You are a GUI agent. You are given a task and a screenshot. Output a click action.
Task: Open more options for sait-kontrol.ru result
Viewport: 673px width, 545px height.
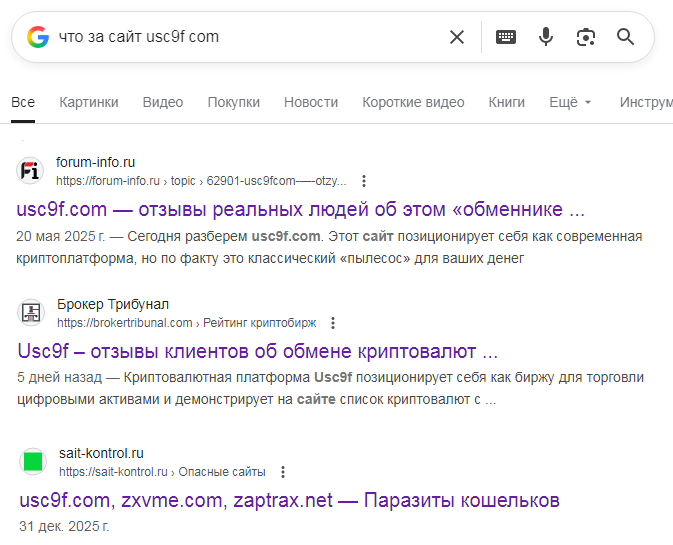pyautogui.click(x=283, y=472)
